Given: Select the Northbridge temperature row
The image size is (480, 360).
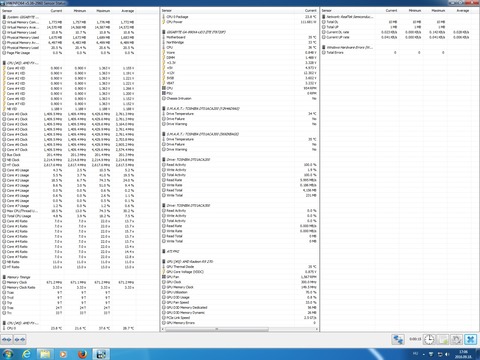Looking at the screenshot, I should tap(239, 42).
